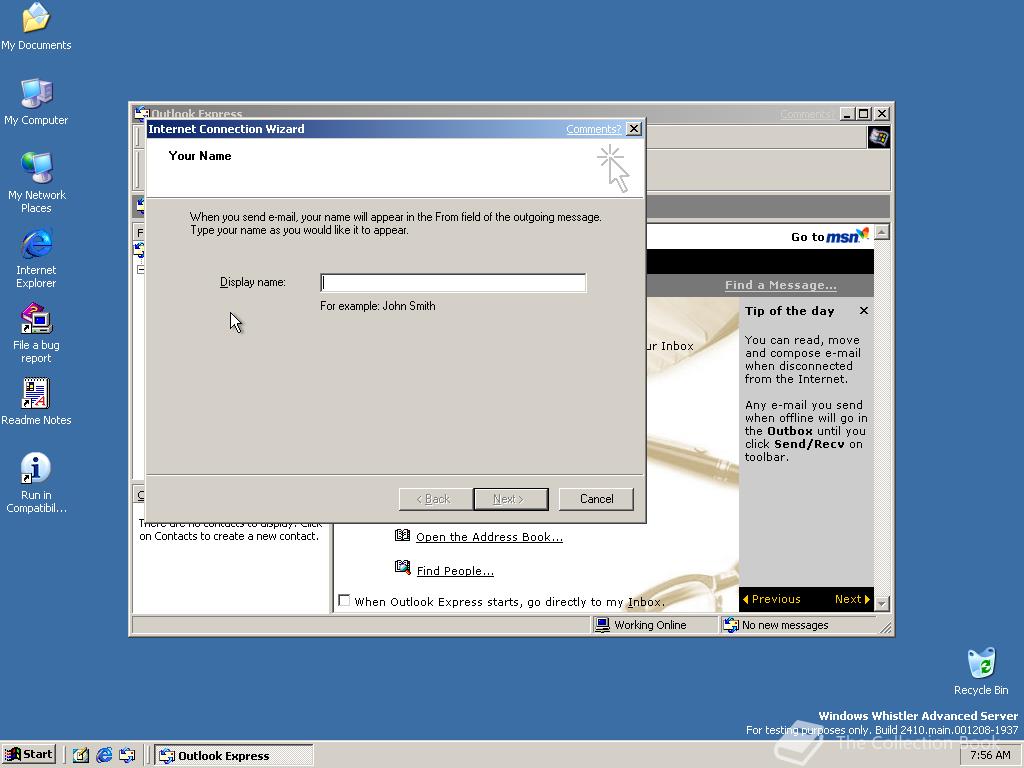Click 'For example: John Smith' hint text
The height and width of the screenshot is (768, 1024).
[x=377, y=306]
